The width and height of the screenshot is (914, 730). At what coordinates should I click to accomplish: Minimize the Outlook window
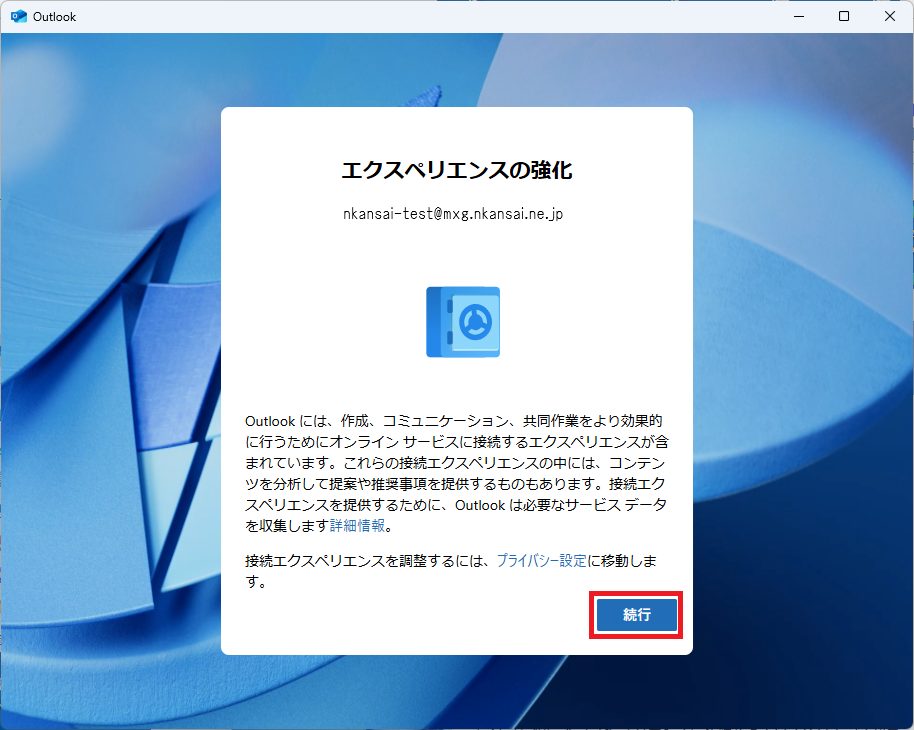pyautogui.click(x=799, y=16)
